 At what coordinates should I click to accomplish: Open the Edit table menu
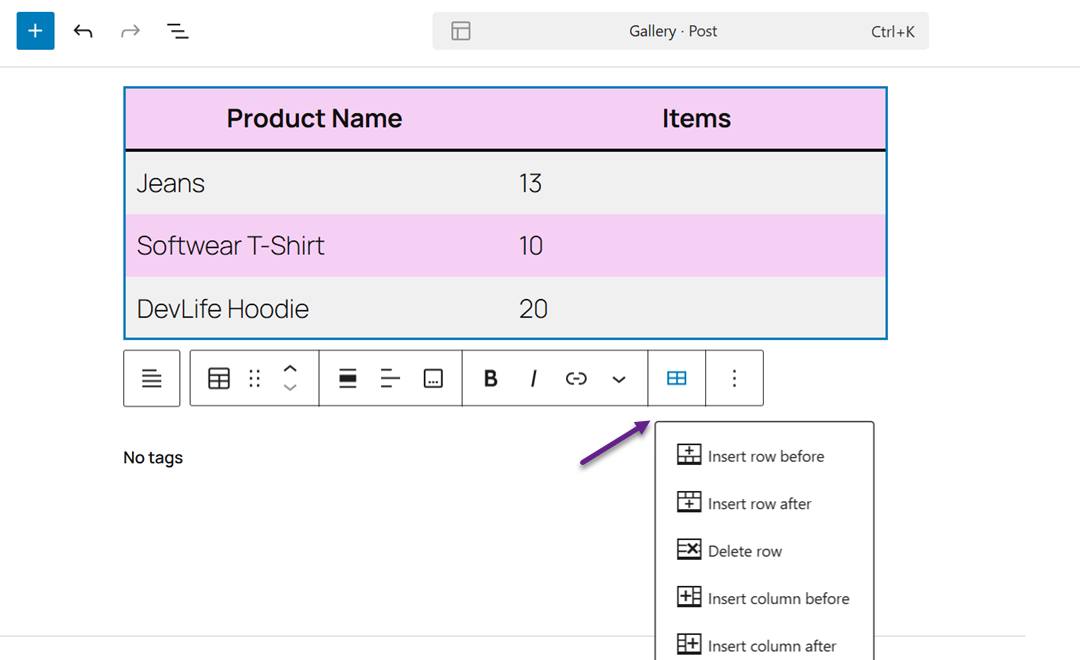click(677, 378)
